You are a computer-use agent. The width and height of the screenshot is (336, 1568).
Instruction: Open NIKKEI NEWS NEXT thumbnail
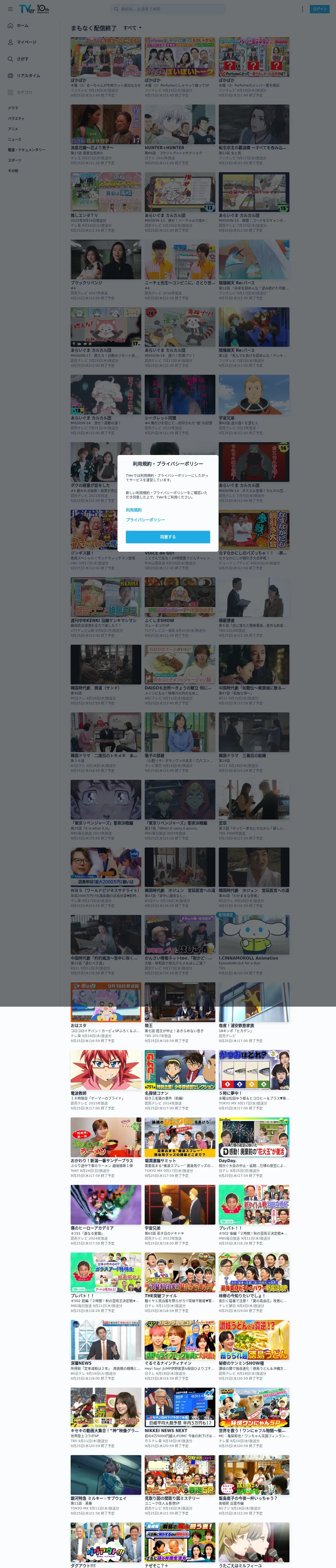[x=180, y=1408]
